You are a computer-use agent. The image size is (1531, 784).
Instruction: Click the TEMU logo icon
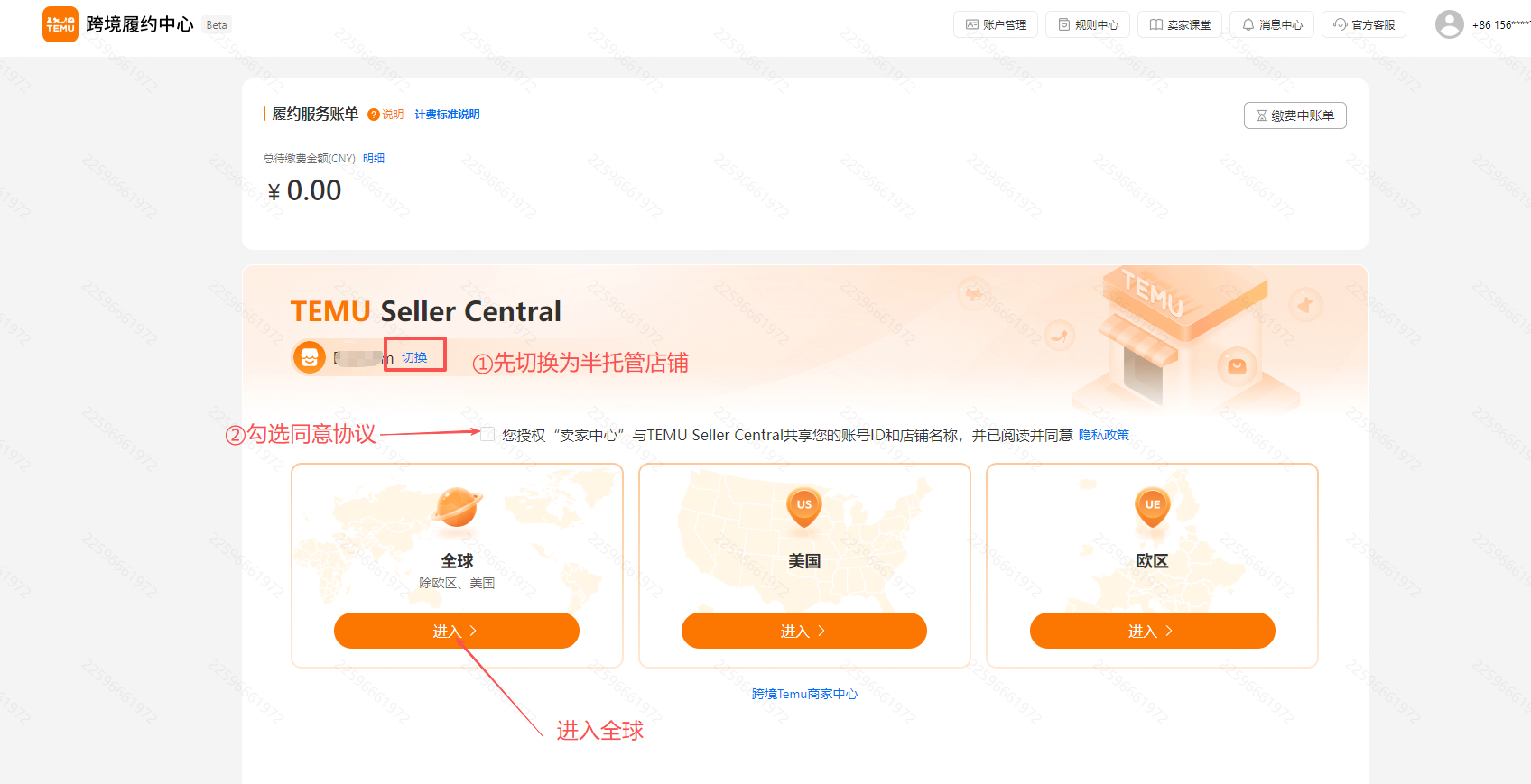(60, 24)
